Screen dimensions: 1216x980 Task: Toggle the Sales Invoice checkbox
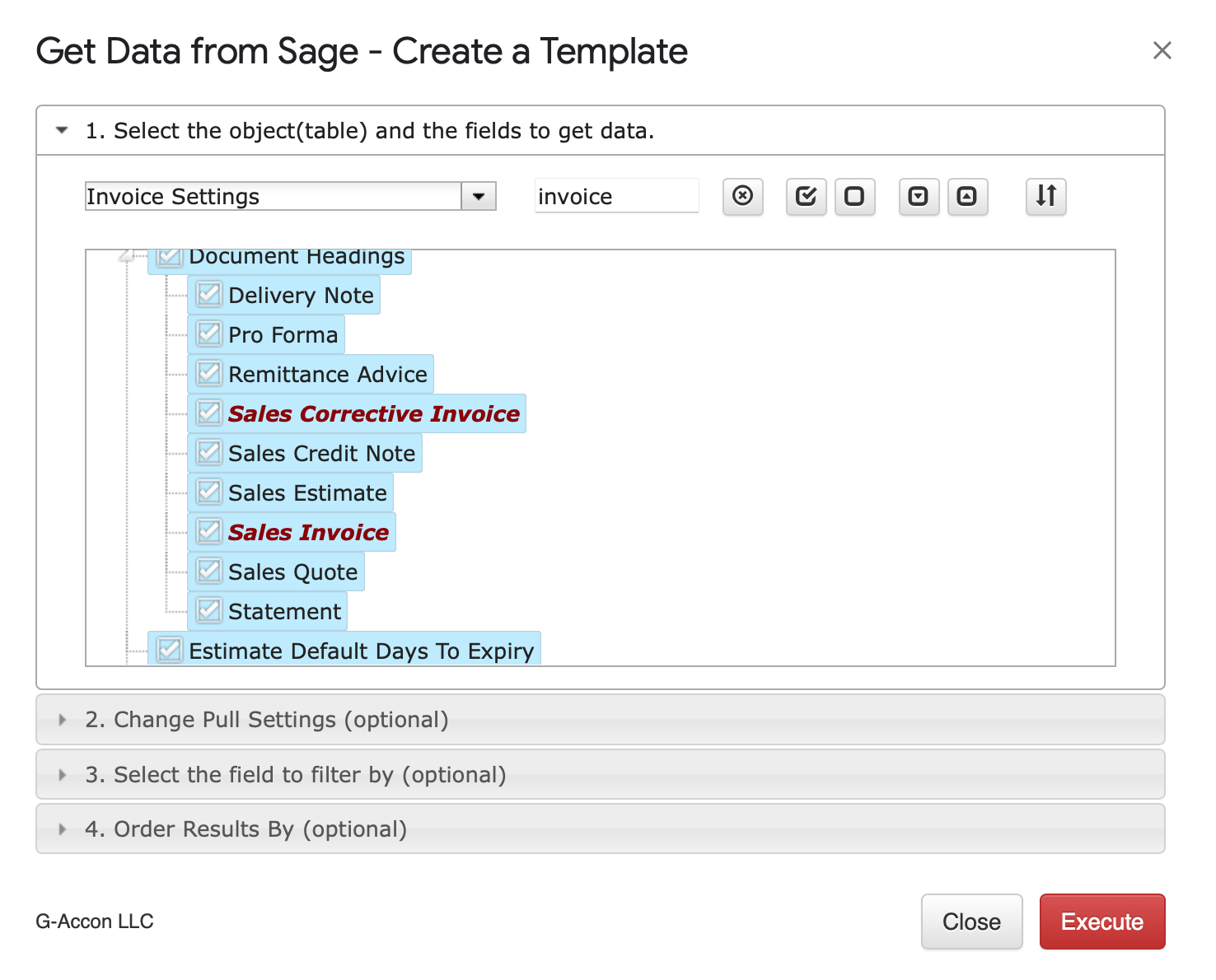point(209,532)
